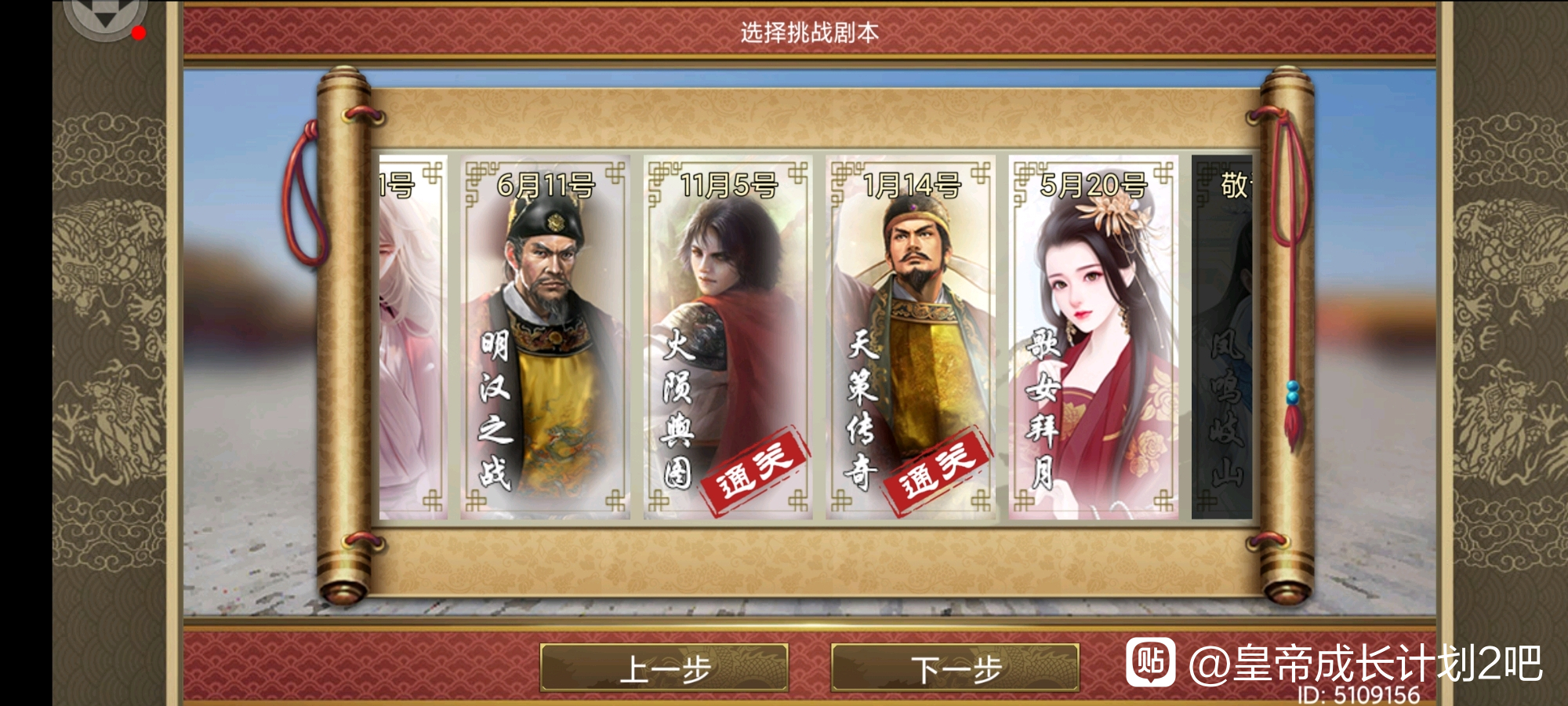Tap the down-arrow icon in top-left corner
This screenshot has width=1568, height=706.
(105, 14)
